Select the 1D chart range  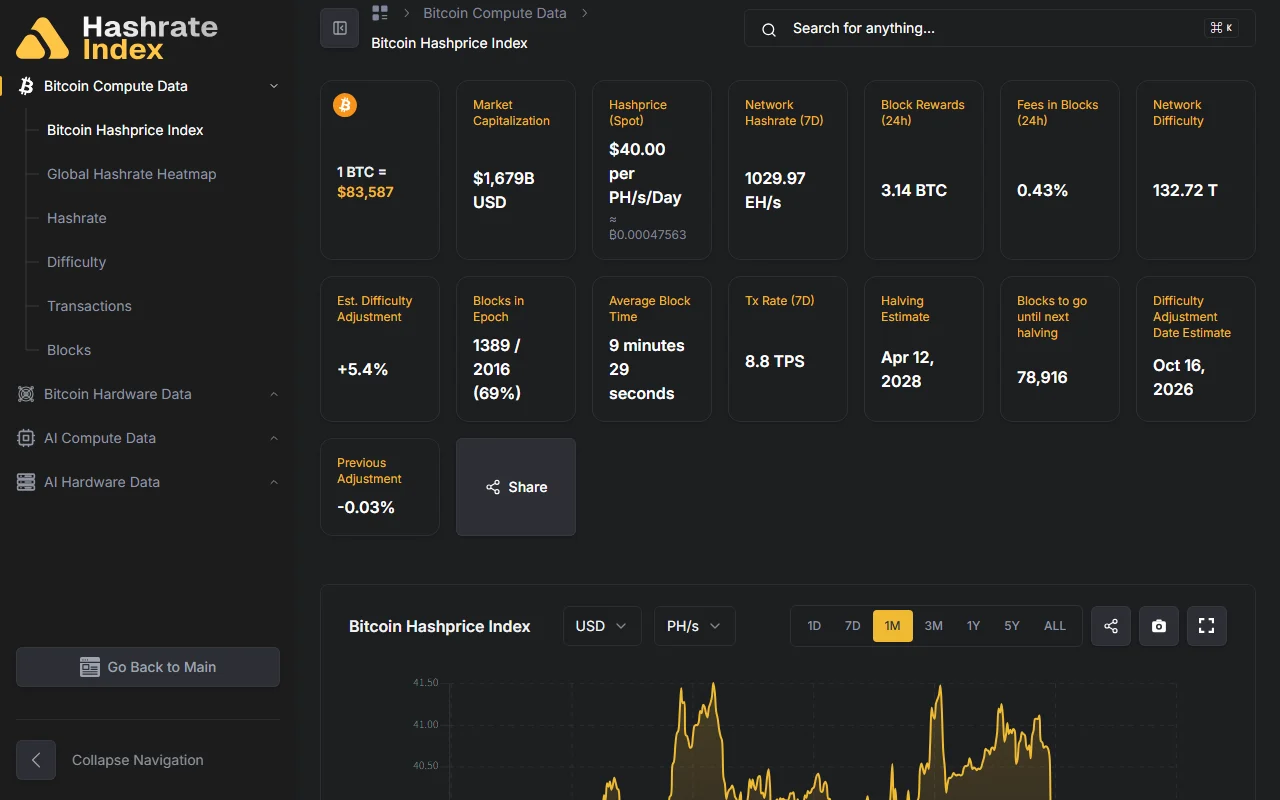tap(814, 626)
